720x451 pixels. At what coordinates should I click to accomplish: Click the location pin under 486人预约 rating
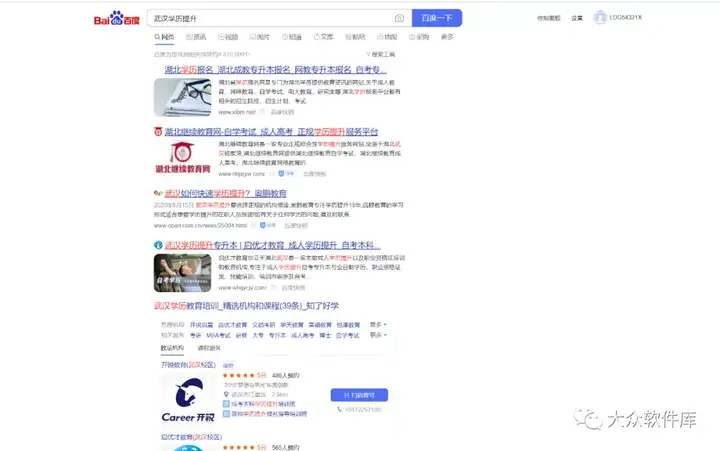226,395
